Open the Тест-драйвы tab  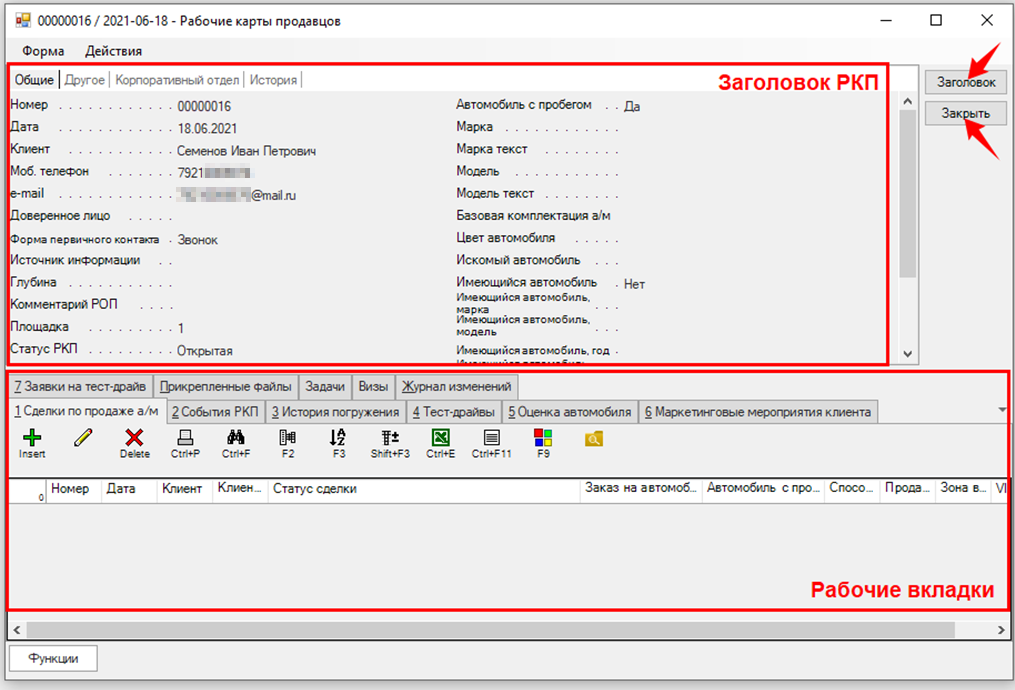coord(453,412)
